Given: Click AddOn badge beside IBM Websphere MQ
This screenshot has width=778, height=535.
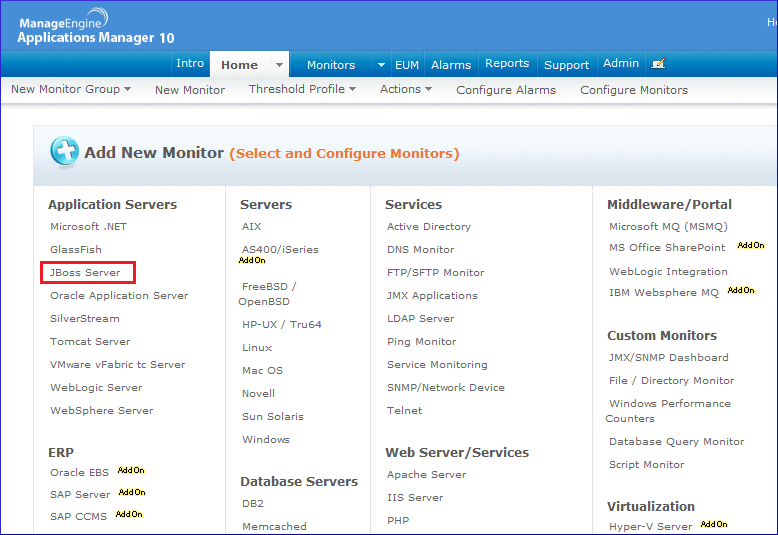Looking at the screenshot, I should point(741,290).
